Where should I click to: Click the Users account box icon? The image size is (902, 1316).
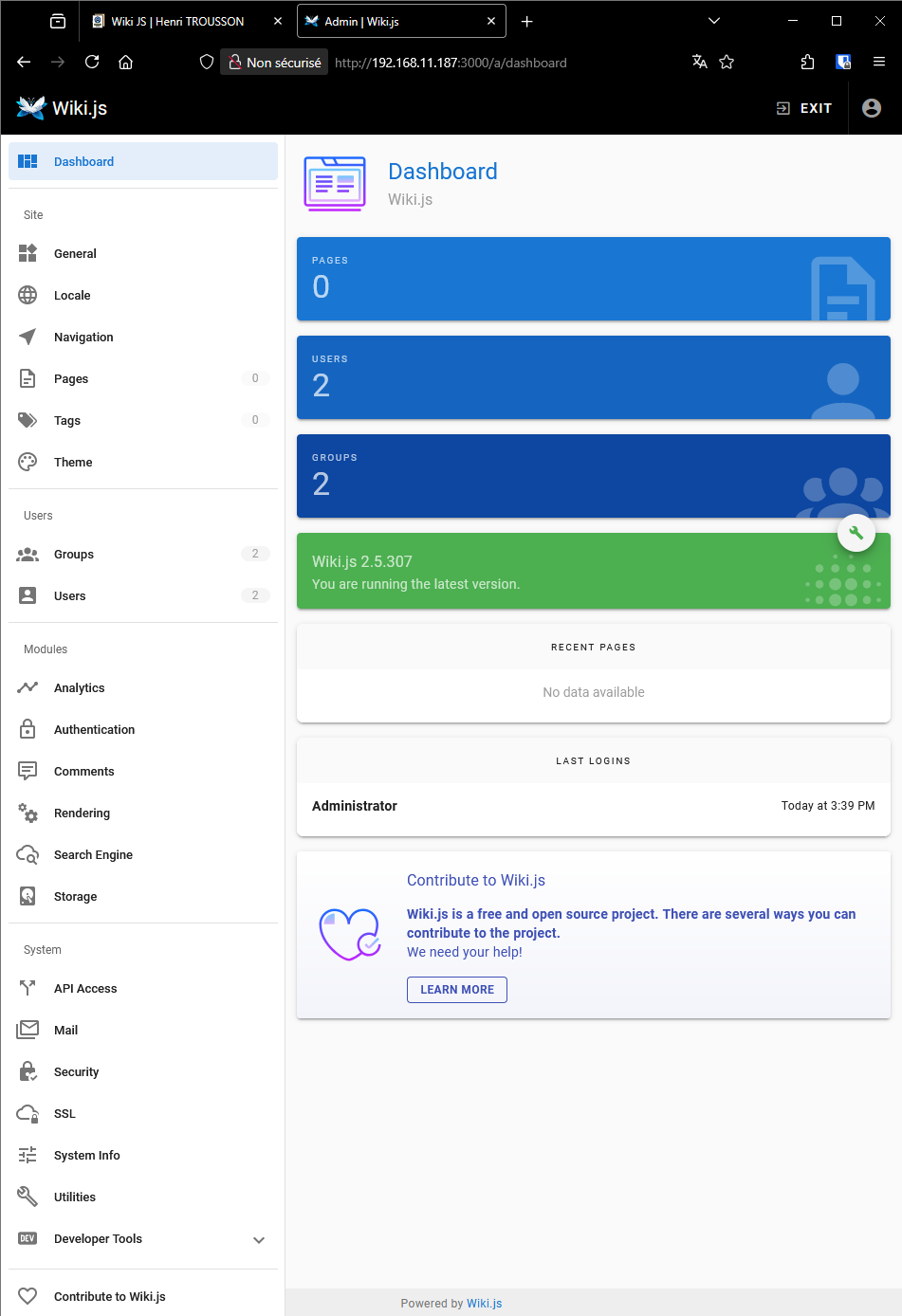click(x=28, y=595)
